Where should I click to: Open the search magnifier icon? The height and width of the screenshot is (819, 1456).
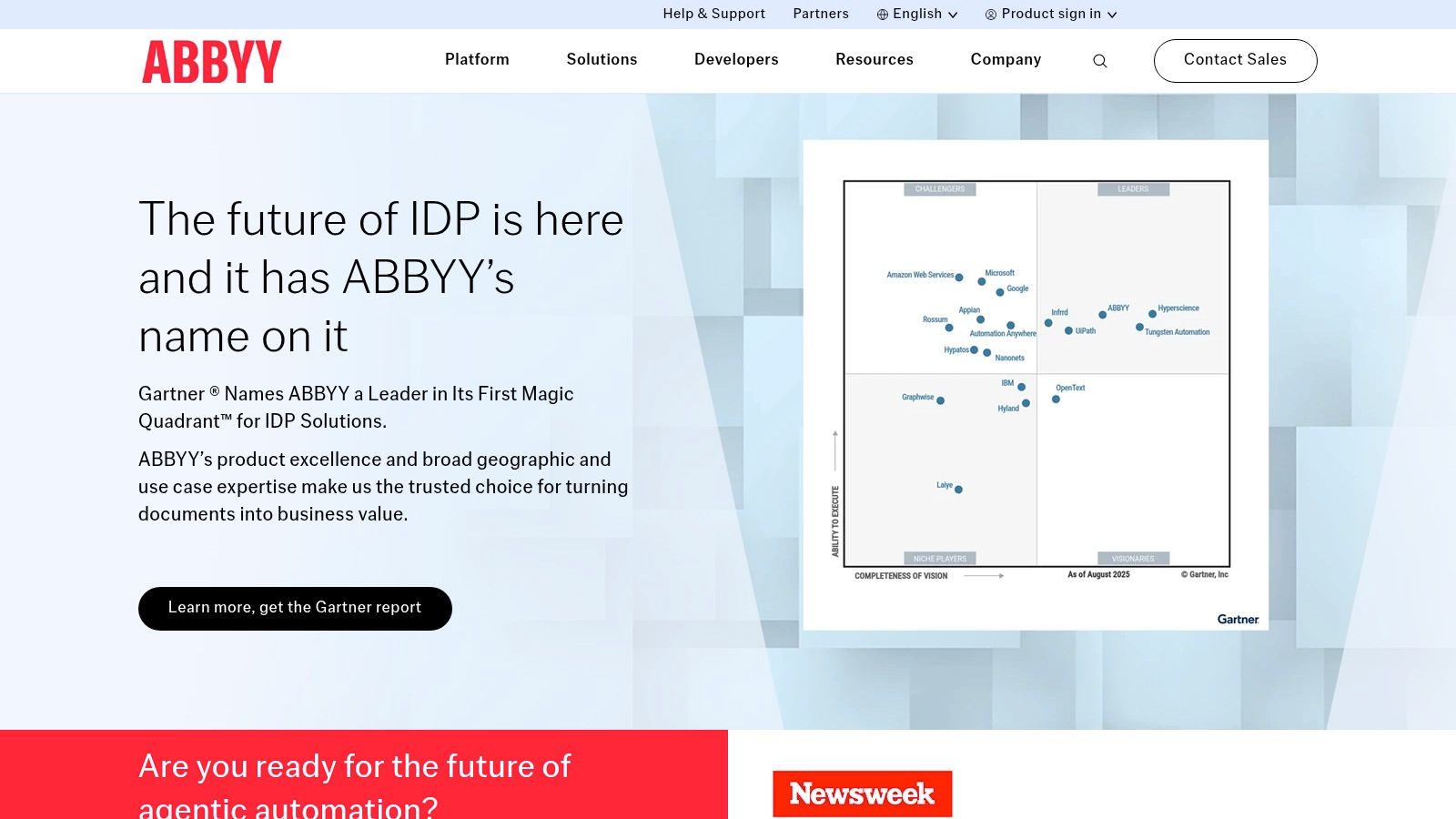point(1099,61)
